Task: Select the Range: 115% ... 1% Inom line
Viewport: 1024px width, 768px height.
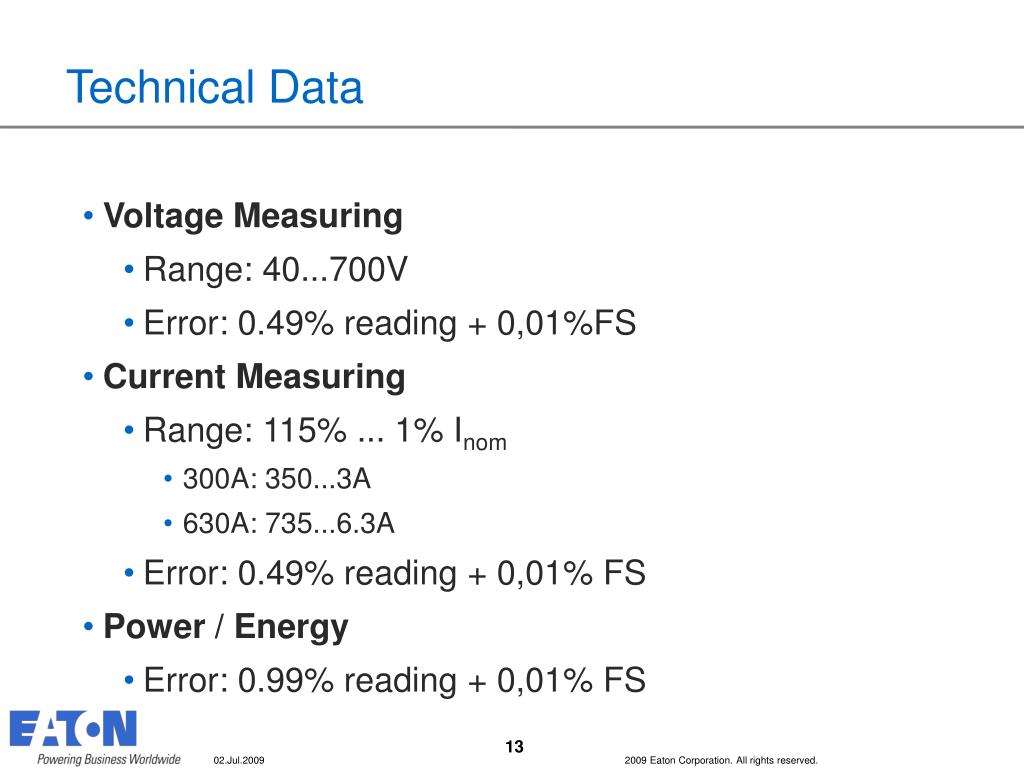Action: [x=325, y=432]
